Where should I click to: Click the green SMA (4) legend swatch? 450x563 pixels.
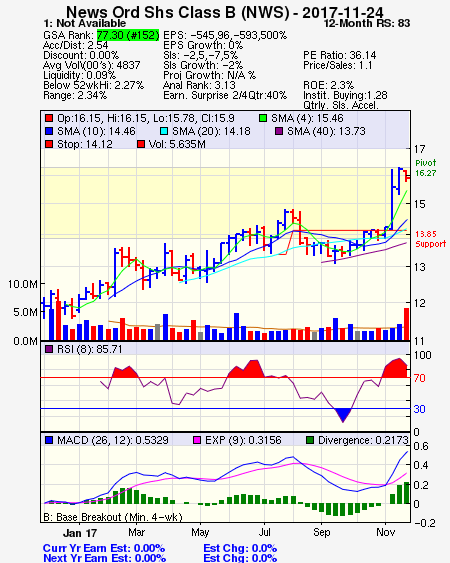(x=263, y=118)
